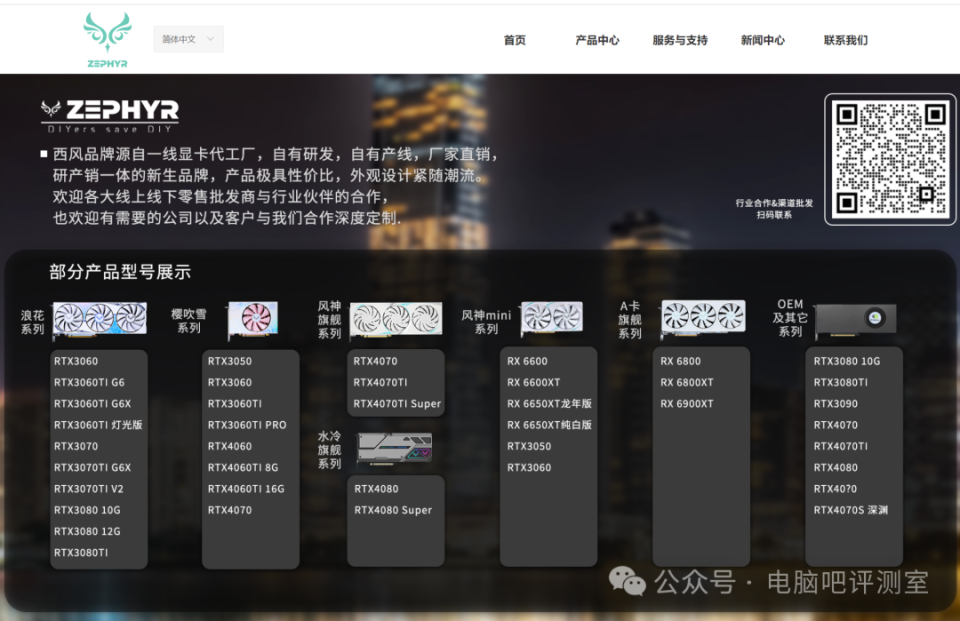
Task: Select the RTX3070TI G6X entry
Action: tap(92, 467)
